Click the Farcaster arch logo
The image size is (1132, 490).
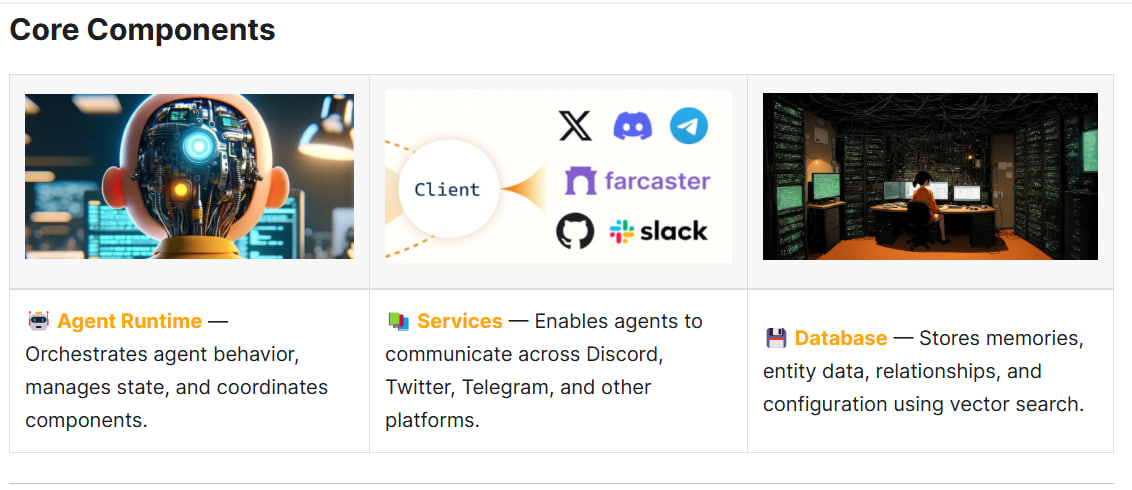[581, 181]
